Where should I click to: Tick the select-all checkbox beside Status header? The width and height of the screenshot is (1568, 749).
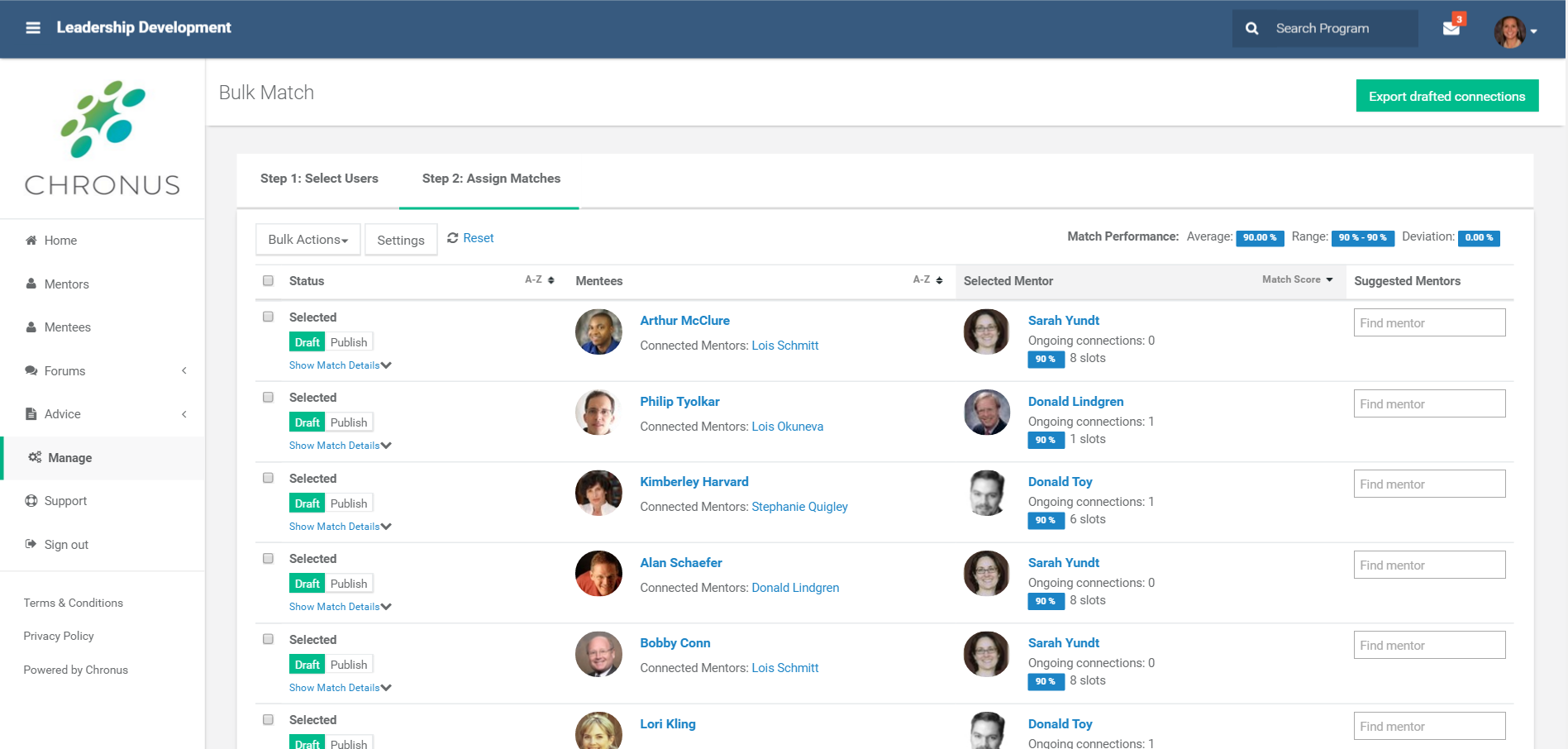click(x=268, y=281)
